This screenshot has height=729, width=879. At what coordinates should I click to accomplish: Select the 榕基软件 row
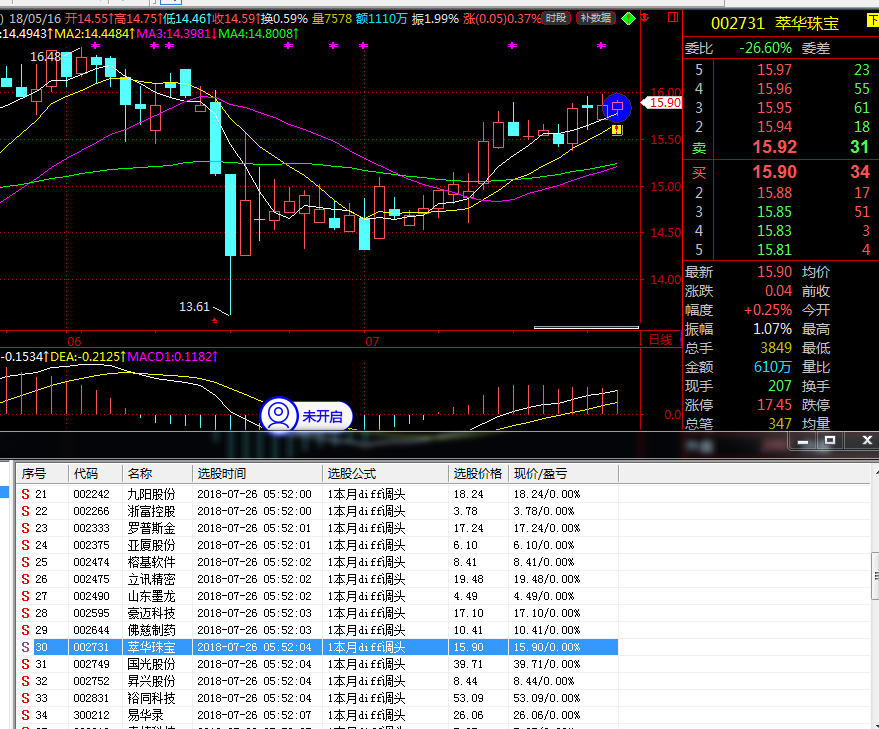[x=317, y=562]
